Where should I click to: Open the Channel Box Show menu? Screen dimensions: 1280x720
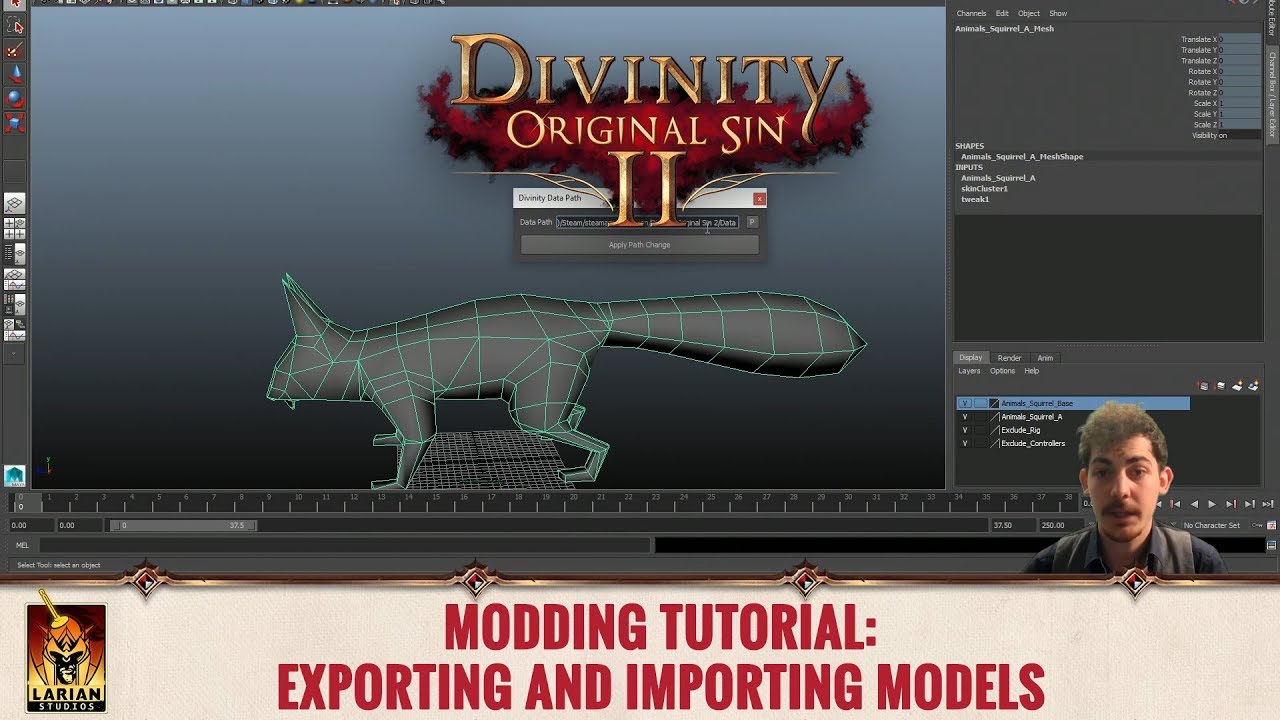(x=1058, y=13)
